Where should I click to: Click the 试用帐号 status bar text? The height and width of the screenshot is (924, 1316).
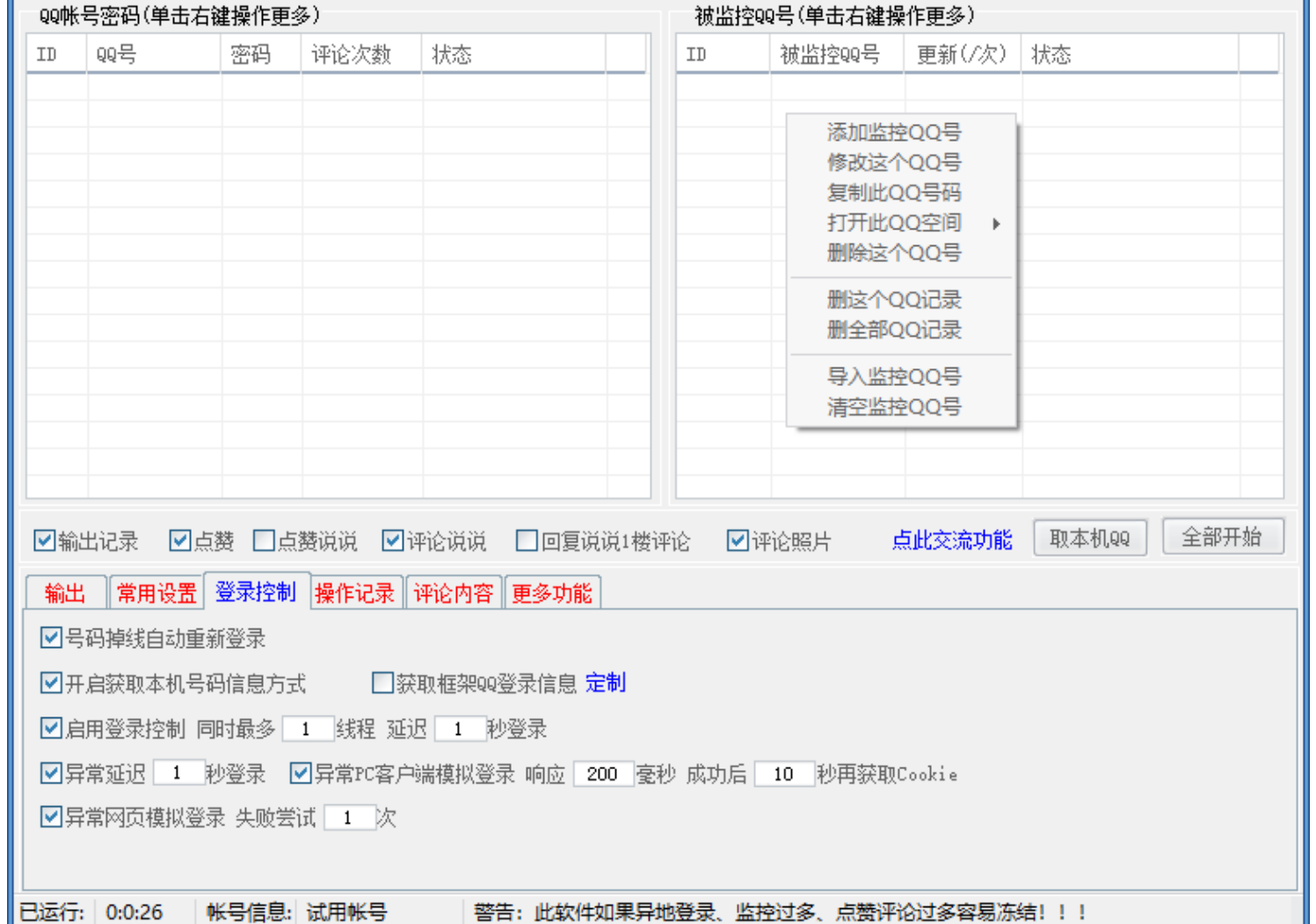347,913
